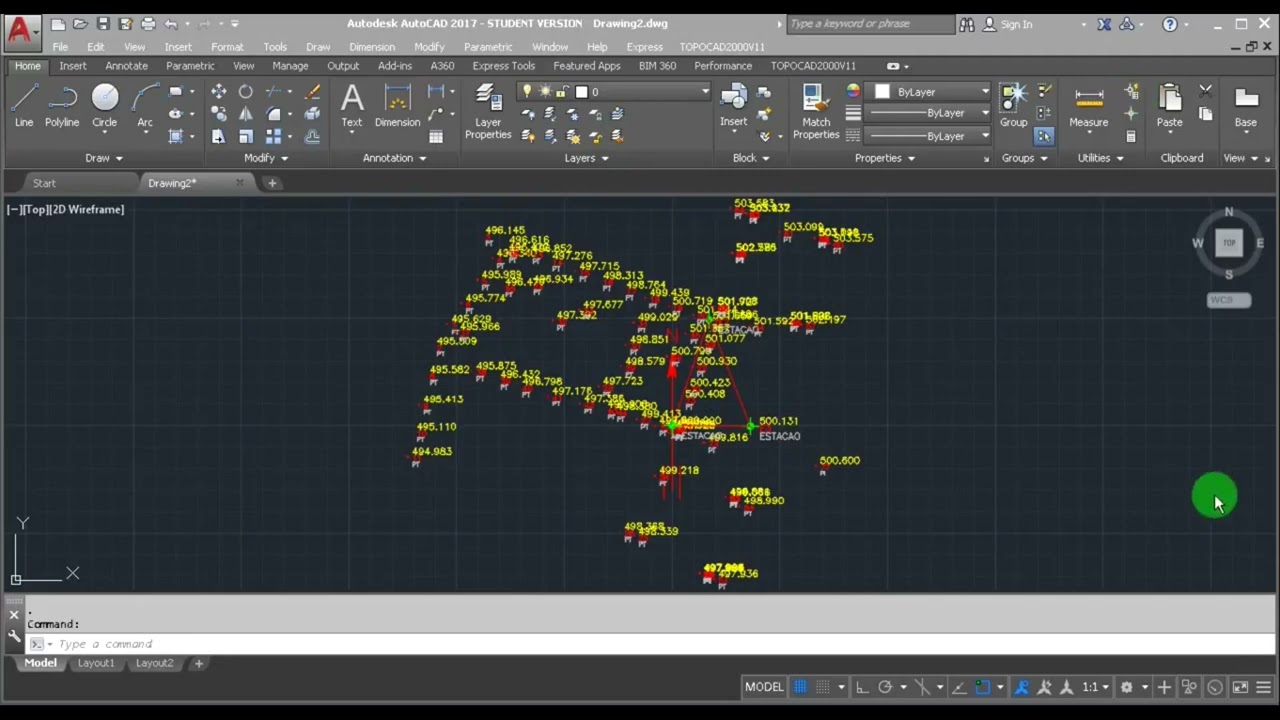Expand the Utilities panel
This screenshot has width=1280, height=720.
click(1100, 158)
